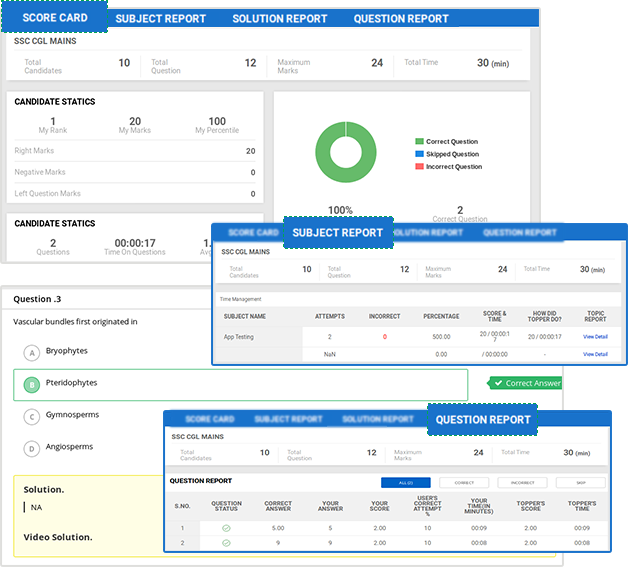The height and width of the screenshot is (567, 628).
Task: Choose option C circle for Gymnosperms
Action: coord(32,417)
